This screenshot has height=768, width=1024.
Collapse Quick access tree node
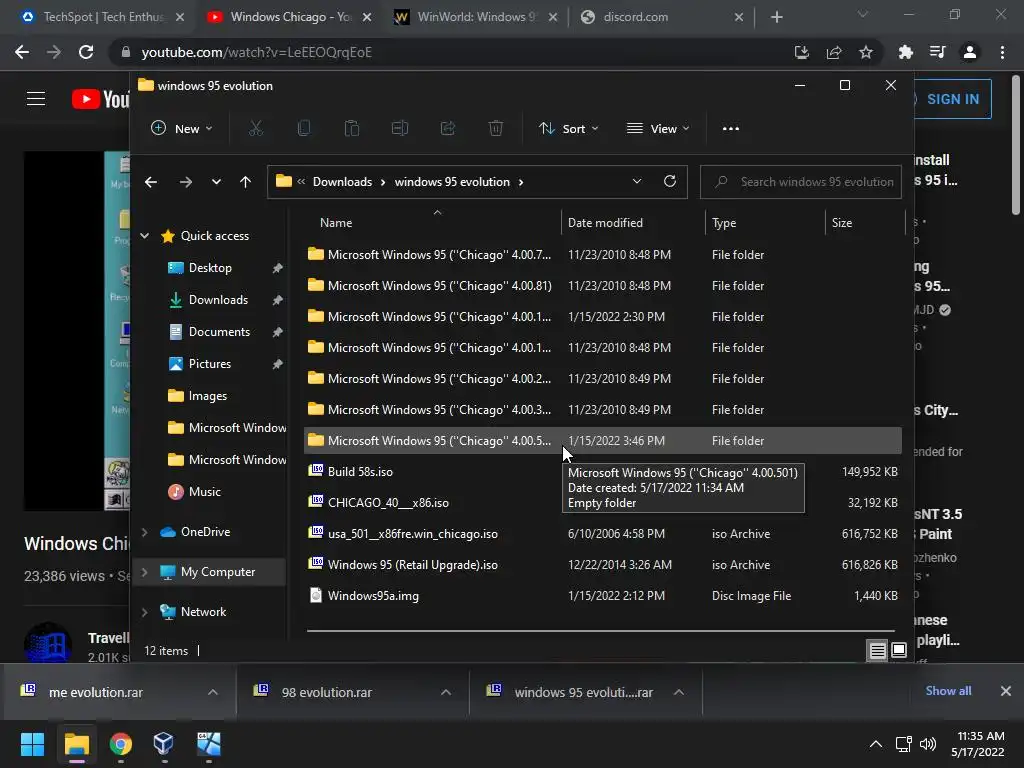(x=145, y=236)
